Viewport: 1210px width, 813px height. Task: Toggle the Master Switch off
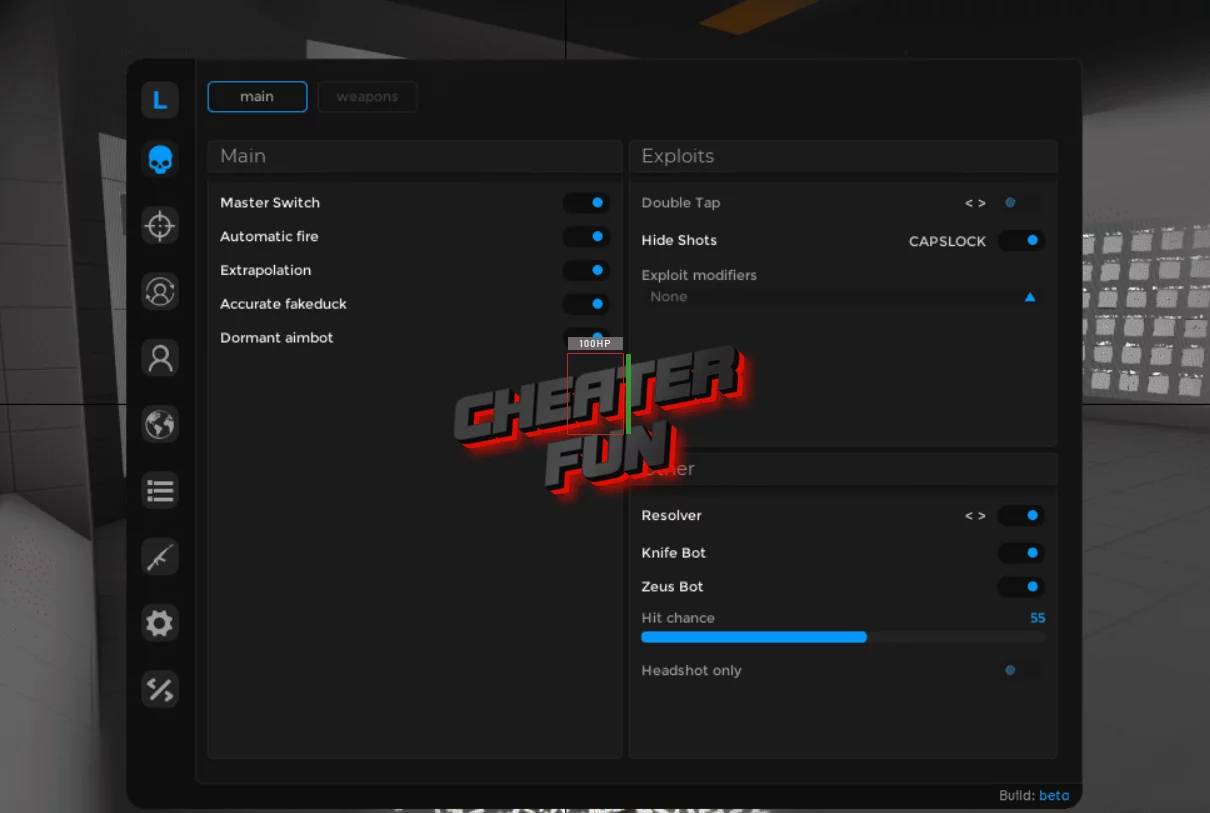[588, 202]
